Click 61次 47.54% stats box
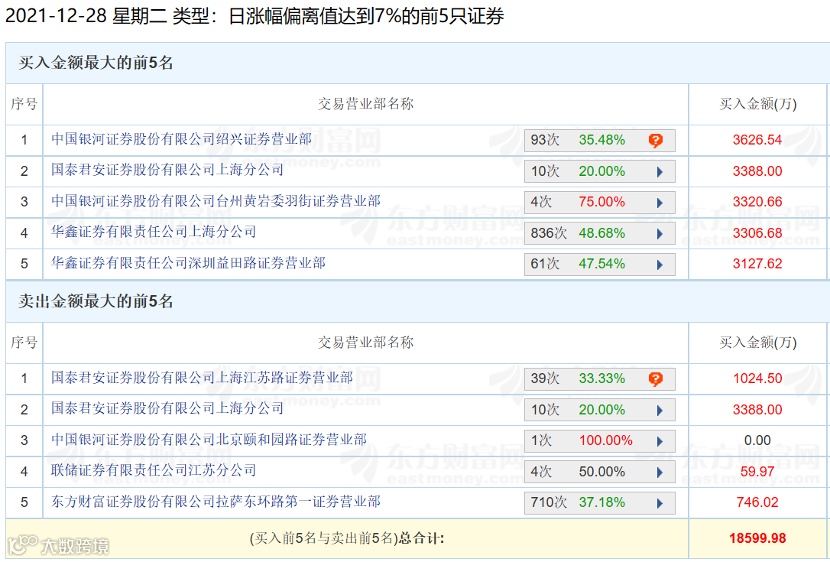 point(600,264)
